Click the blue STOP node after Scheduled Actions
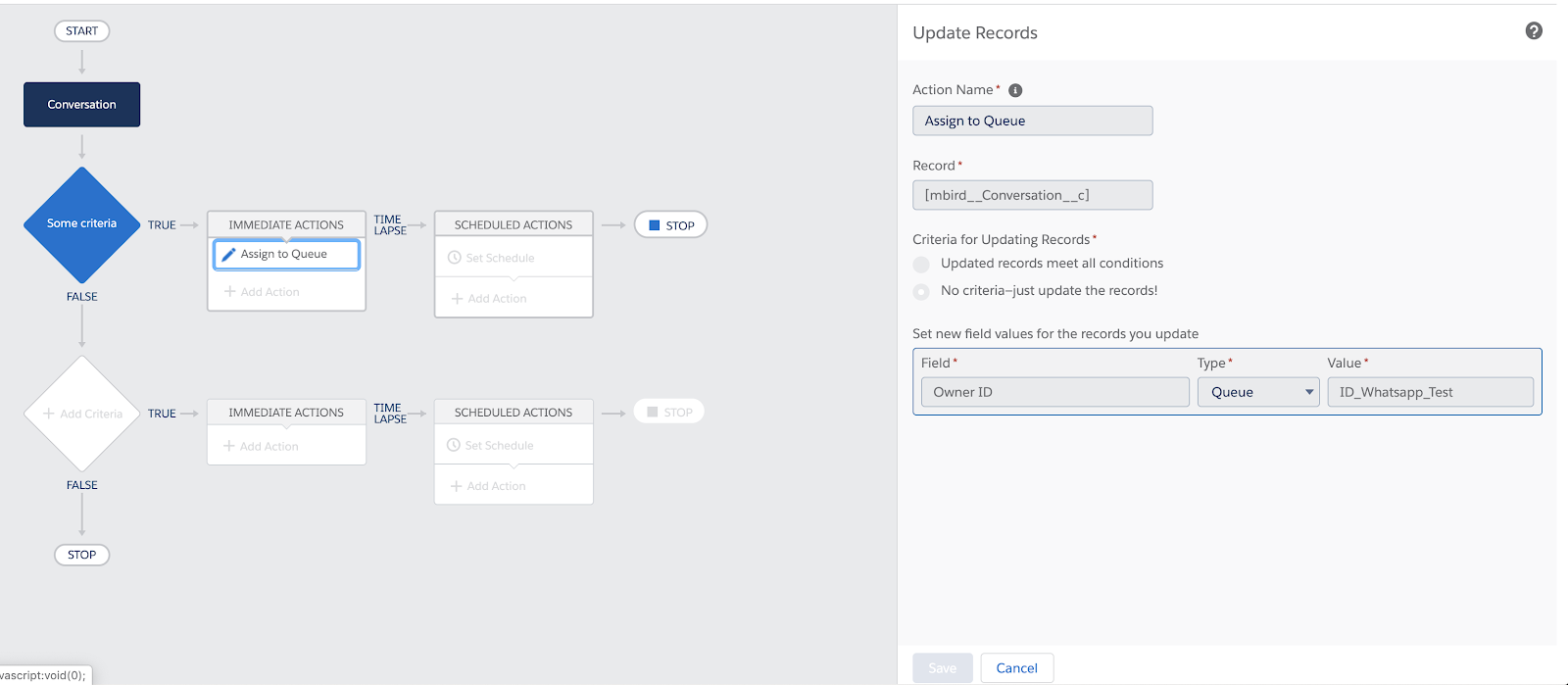Screen dimensions: 1568x685 click(x=670, y=225)
